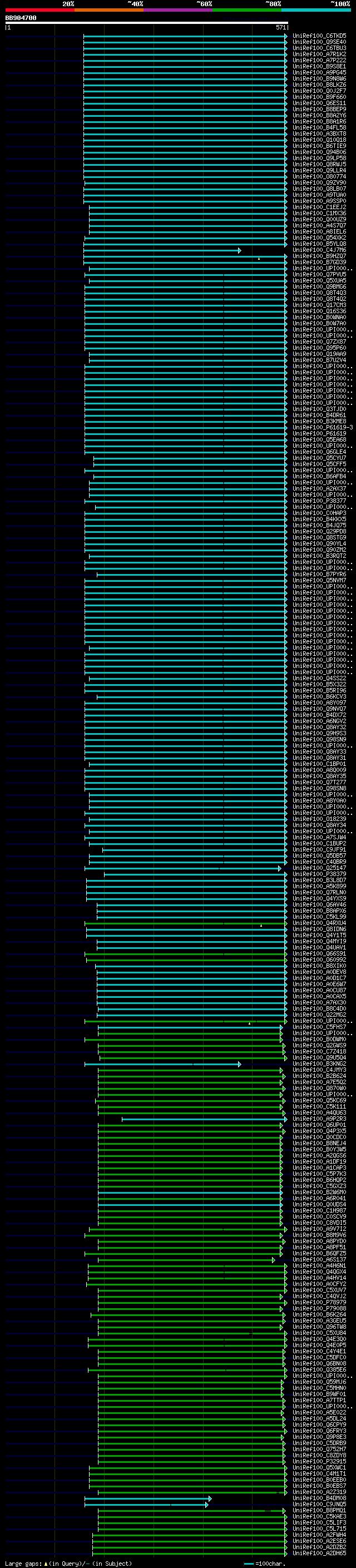Image resolution: width=356 pixels, height=1568 pixels.
Task: Select the UniRef100_C4JMY3 label
Action: coord(319,1070)
